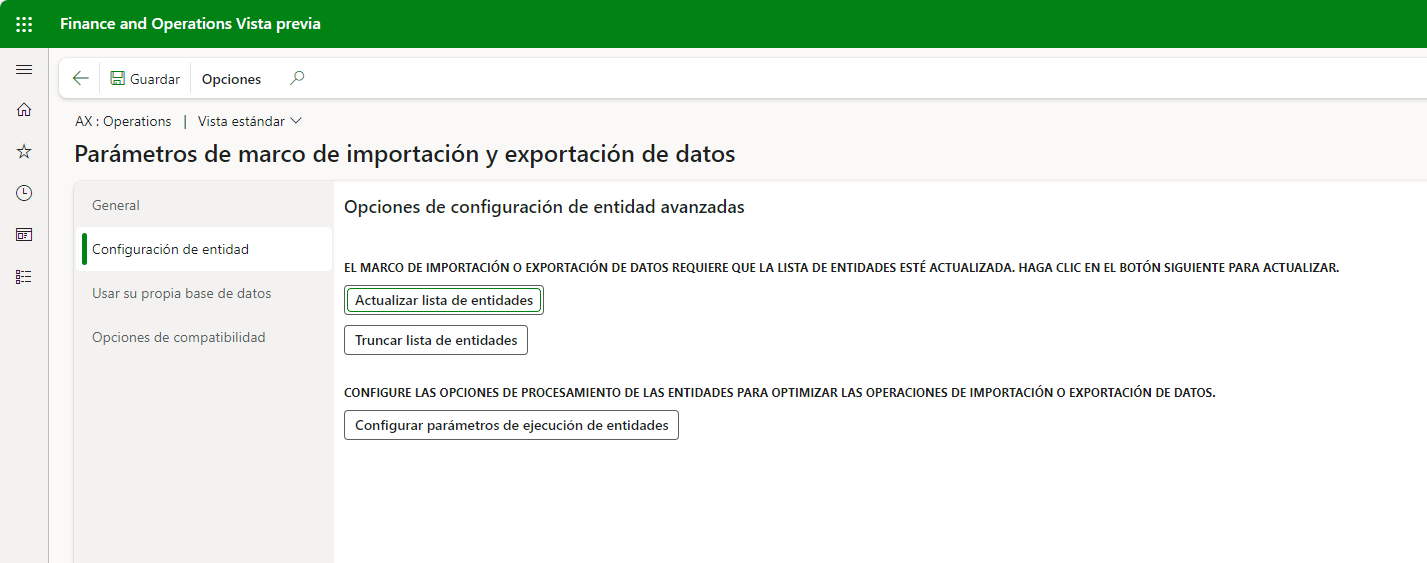Expand the Vista estándar dropdown
Image resolution: width=1427 pixels, height=563 pixels.
pyautogui.click(x=250, y=121)
